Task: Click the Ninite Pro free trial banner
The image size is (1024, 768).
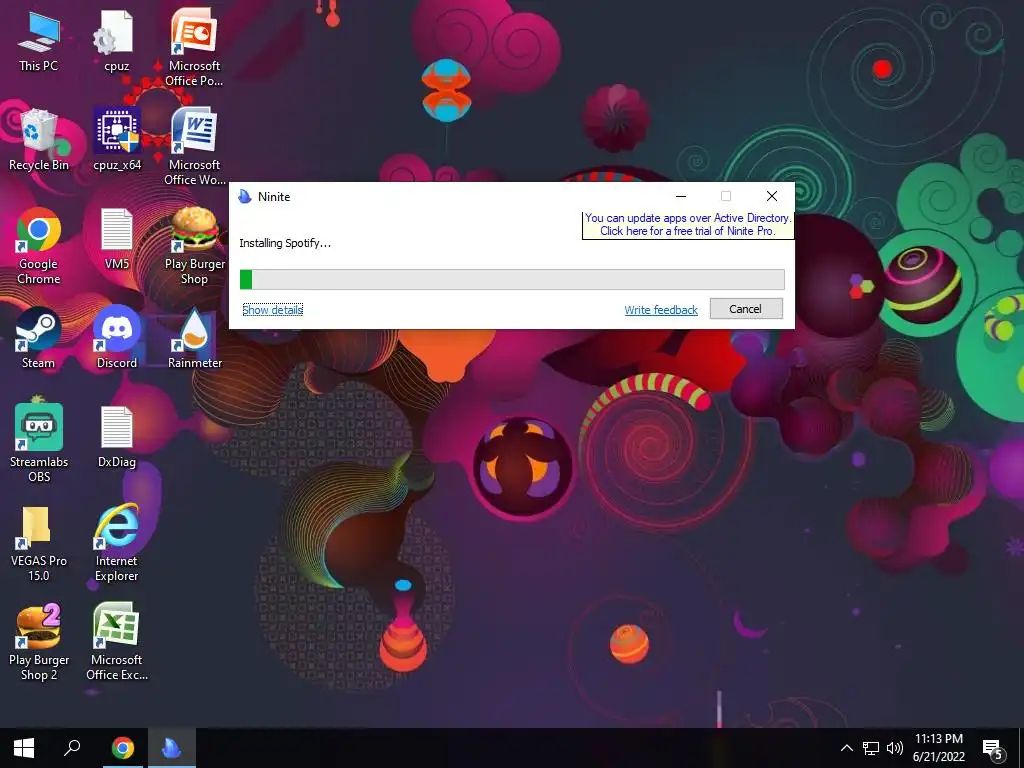Action: click(x=688, y=225)
